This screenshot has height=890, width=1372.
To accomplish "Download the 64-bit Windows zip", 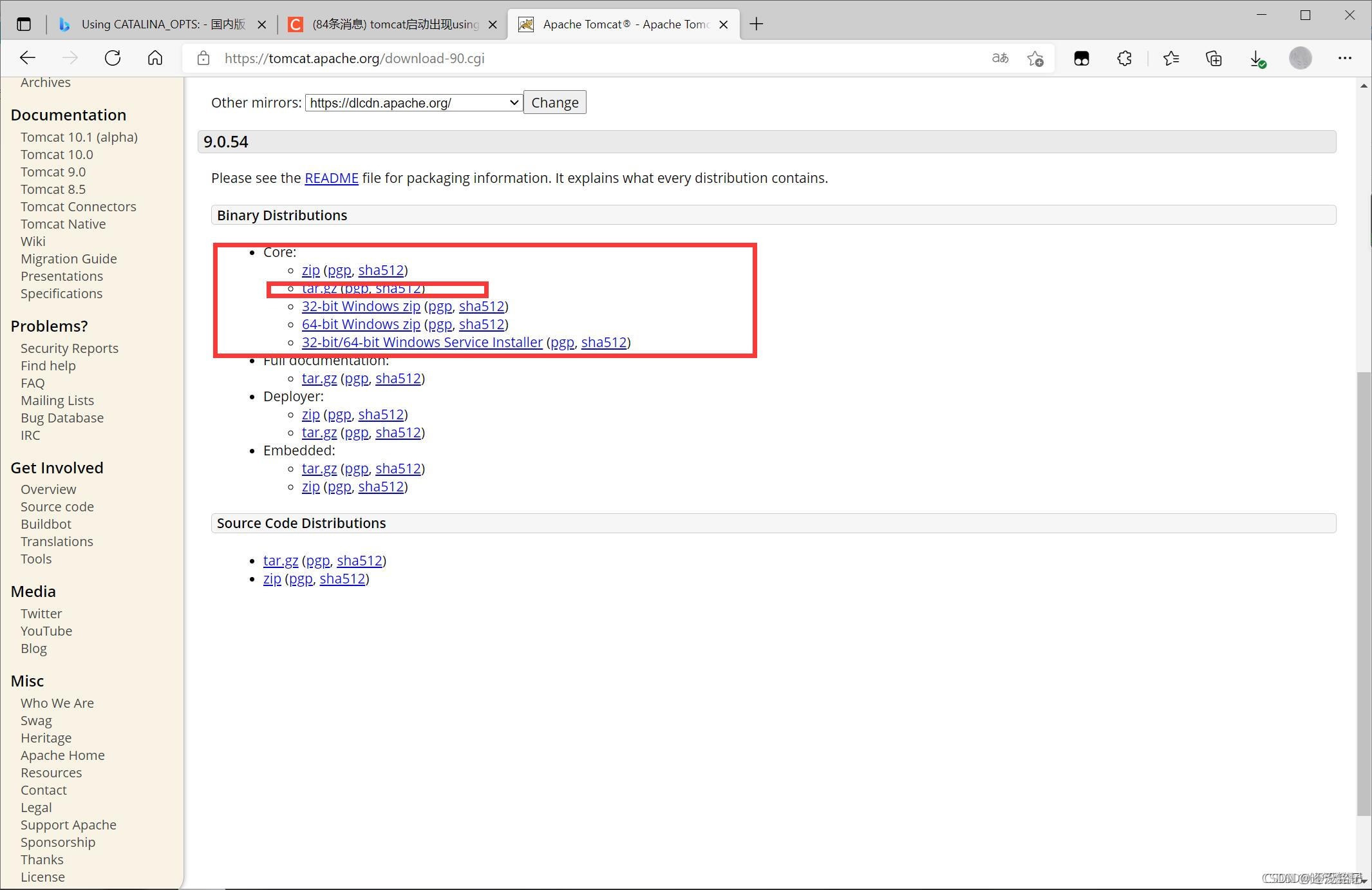I will pyautogui.click(x=361, y=324).
